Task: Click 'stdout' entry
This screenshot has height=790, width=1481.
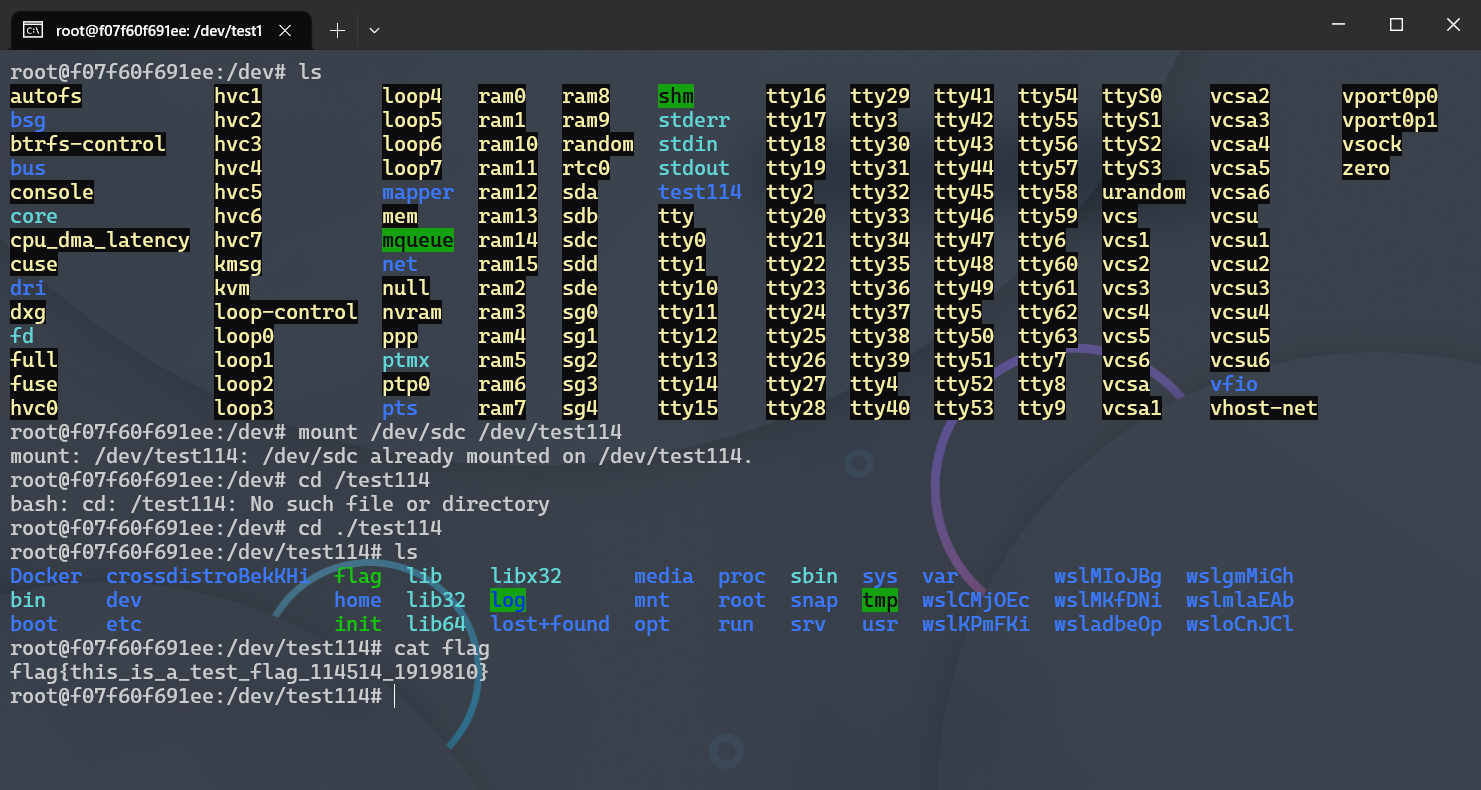Action: coord(694,168)
